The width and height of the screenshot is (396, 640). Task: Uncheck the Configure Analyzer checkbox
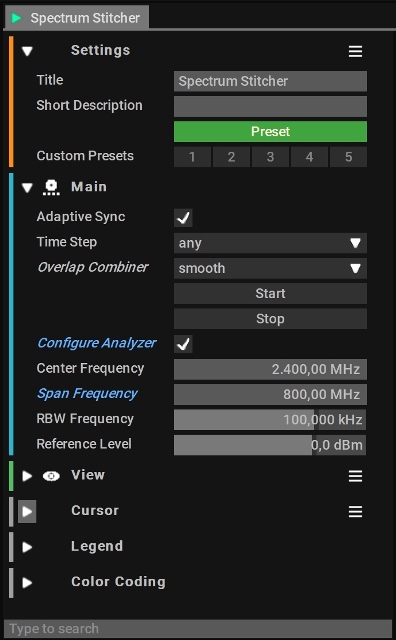coord(183,344)
